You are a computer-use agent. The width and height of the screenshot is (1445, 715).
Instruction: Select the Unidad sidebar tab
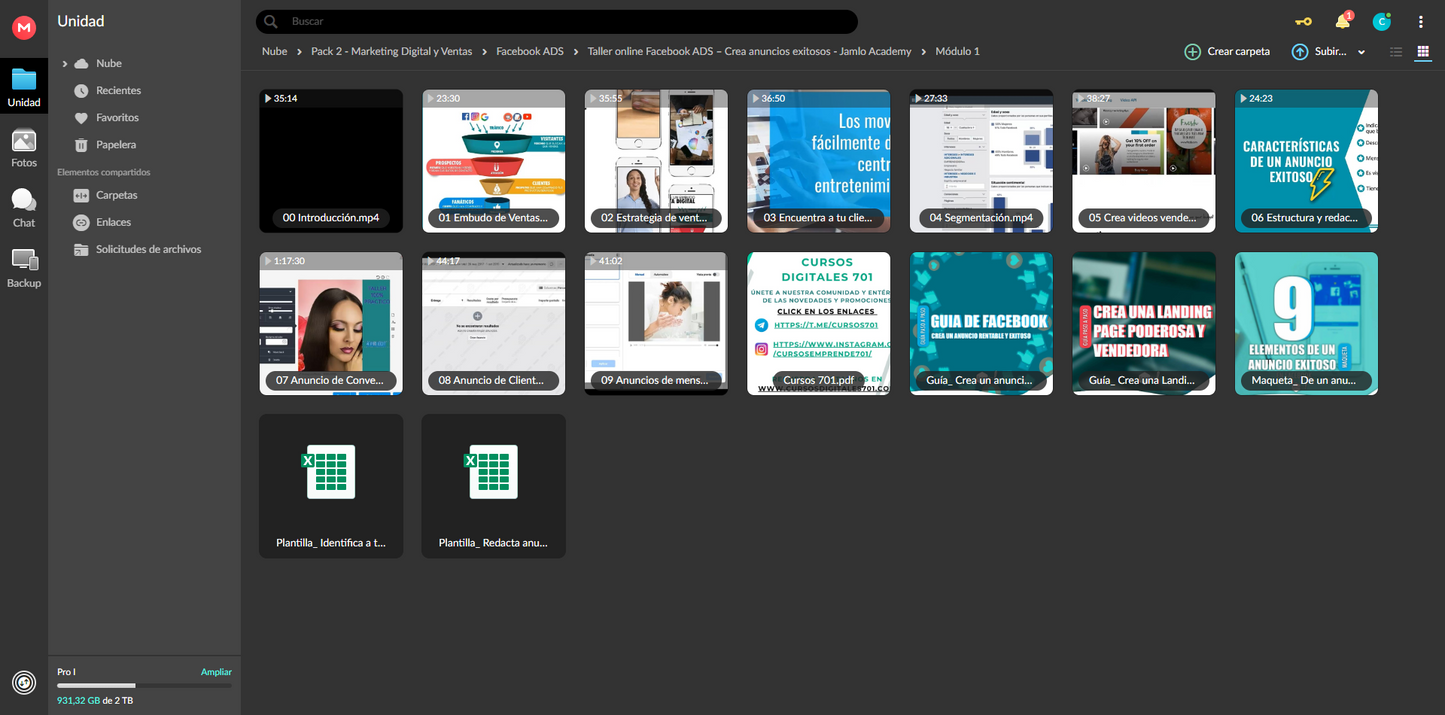pos(23,86)
